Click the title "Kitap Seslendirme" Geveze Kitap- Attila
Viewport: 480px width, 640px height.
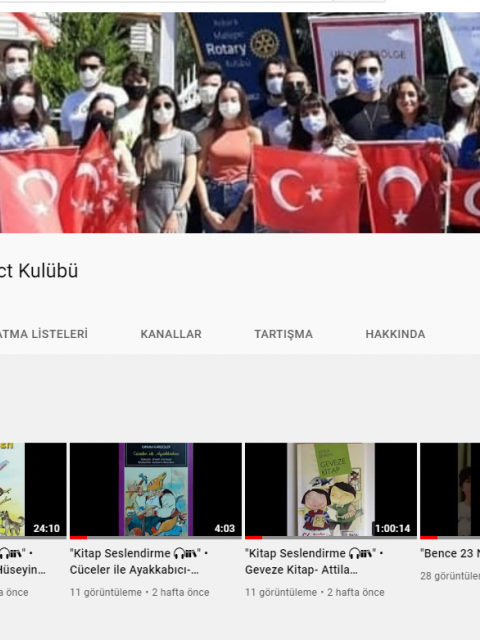click(314, 561)
